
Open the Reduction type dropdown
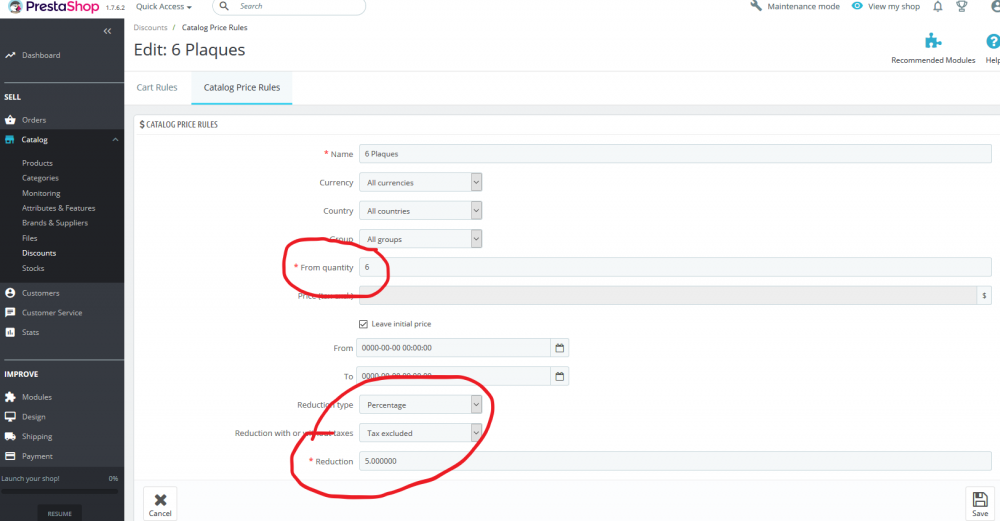pyautogui.click(x=420, y=405)
